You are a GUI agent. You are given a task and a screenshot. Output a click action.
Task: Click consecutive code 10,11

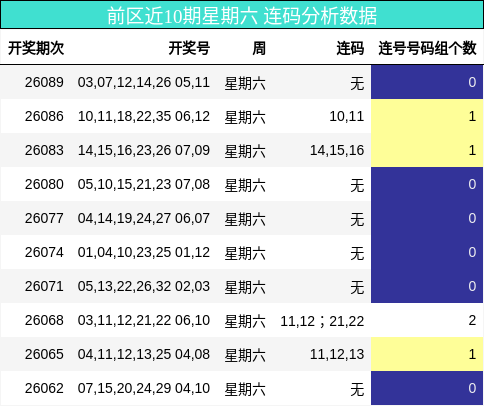347,116
